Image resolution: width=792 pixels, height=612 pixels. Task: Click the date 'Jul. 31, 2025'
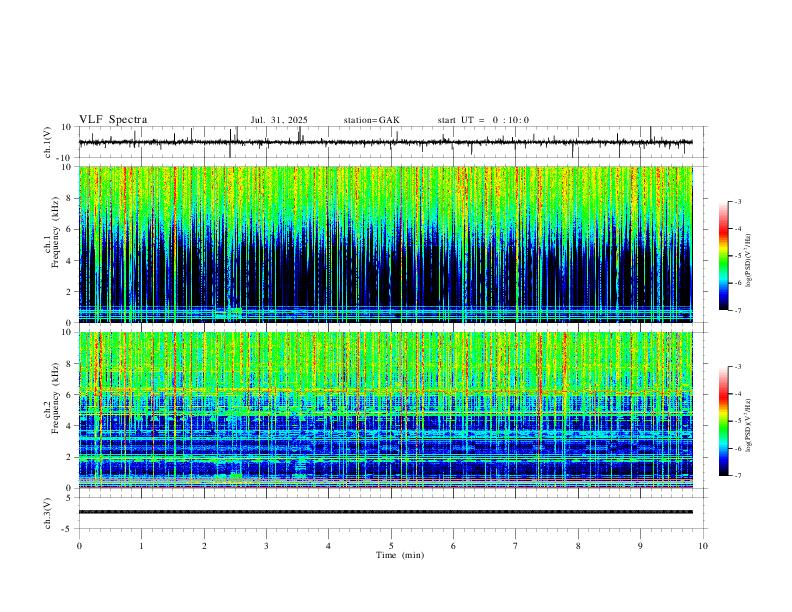[x=279, y=120]
